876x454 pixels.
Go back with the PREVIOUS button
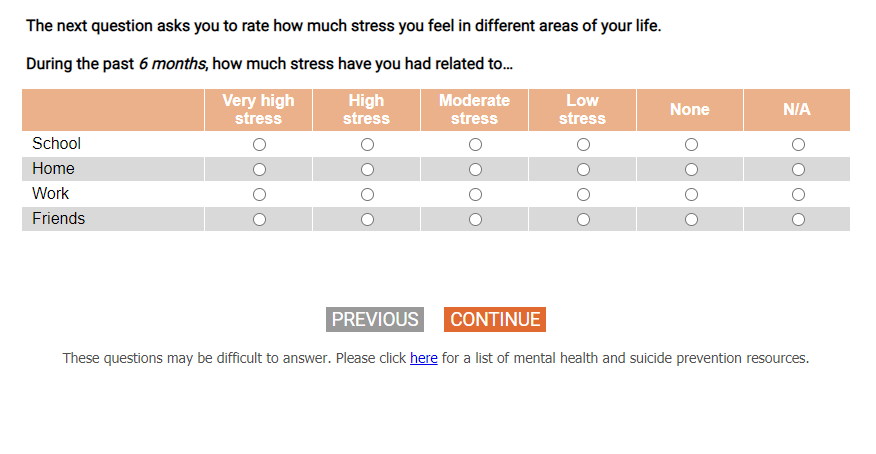click(x=375, y=320)
